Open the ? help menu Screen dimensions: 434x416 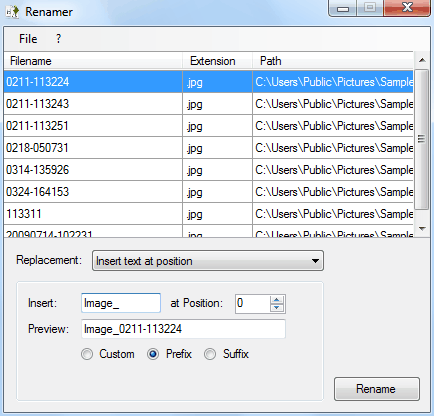58,39
